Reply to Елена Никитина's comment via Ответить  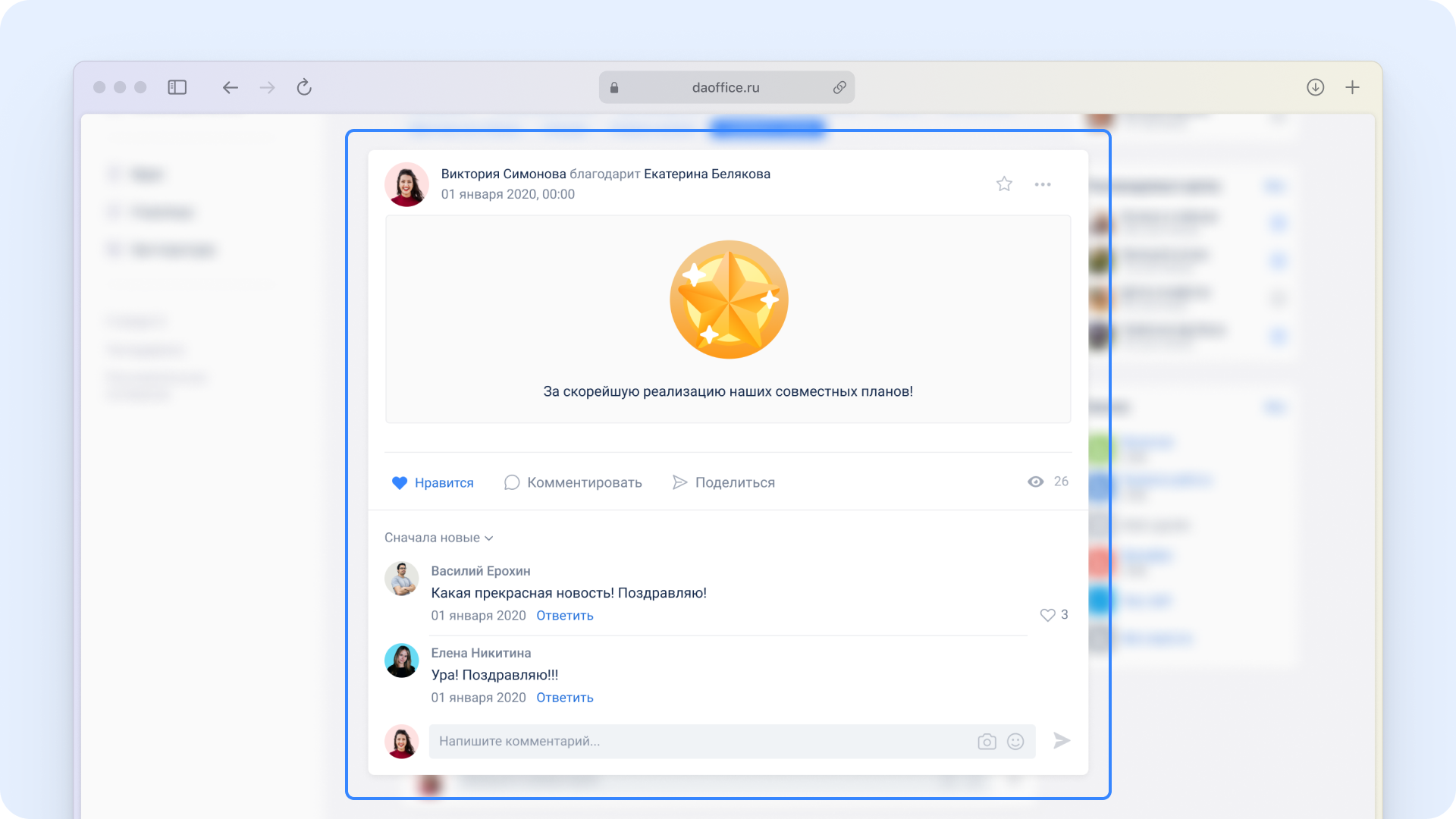(564, 698)
